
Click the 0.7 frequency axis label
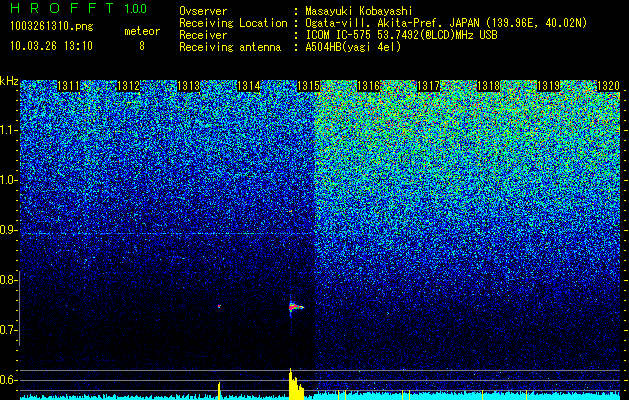[8, 330]
